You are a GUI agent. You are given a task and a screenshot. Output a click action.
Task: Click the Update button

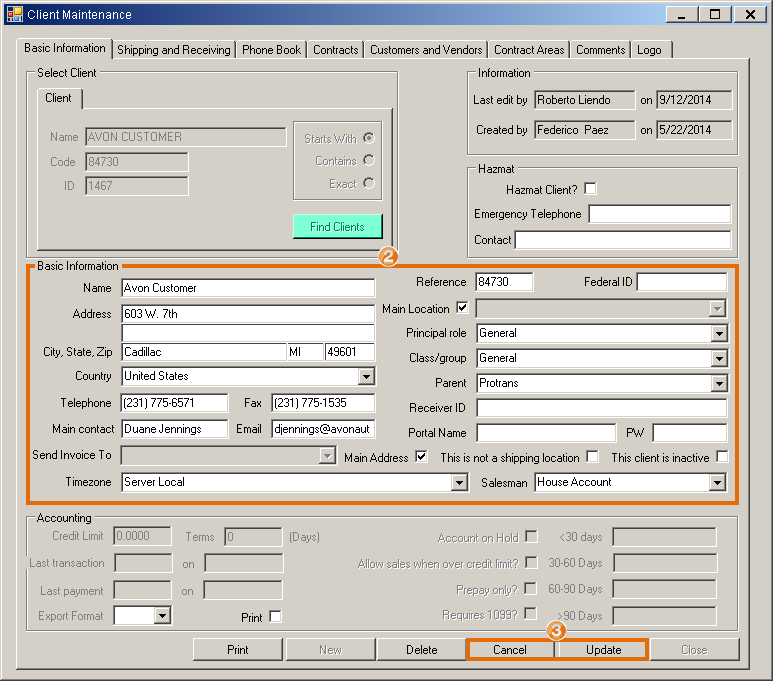[603, 649]
